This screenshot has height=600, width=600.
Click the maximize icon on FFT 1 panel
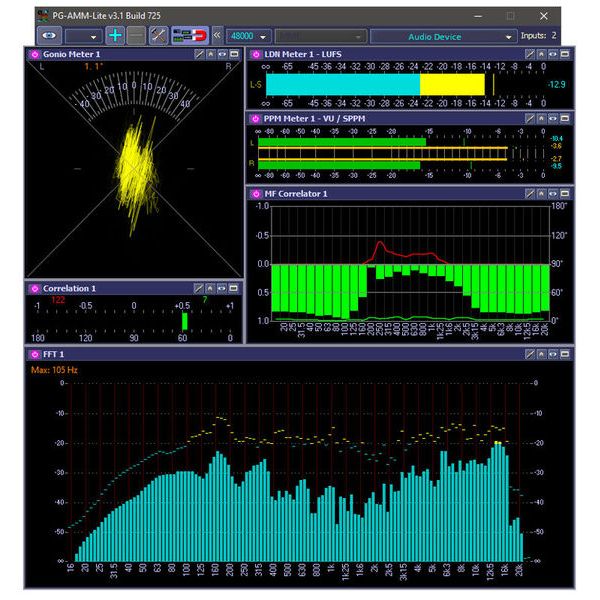point(565,354)
